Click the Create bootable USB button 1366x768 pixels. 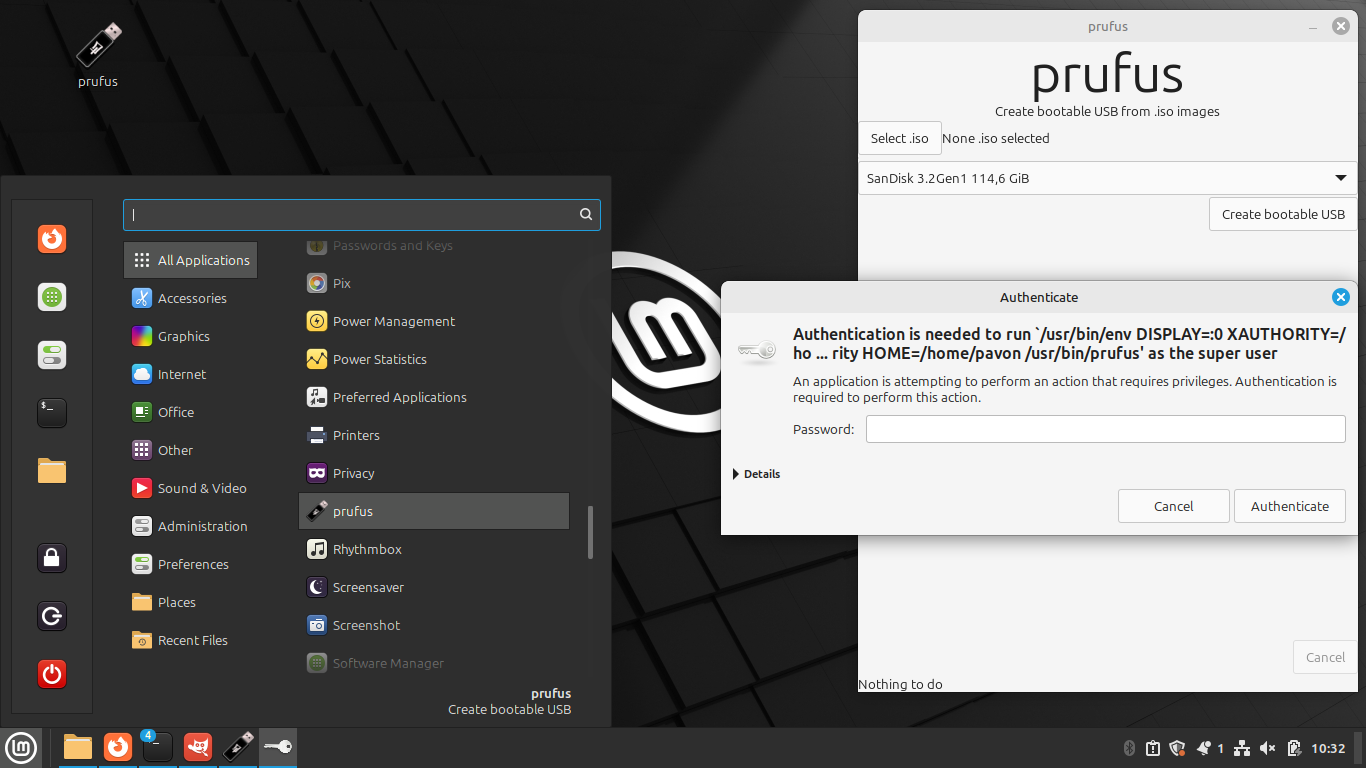point(1283,214)
